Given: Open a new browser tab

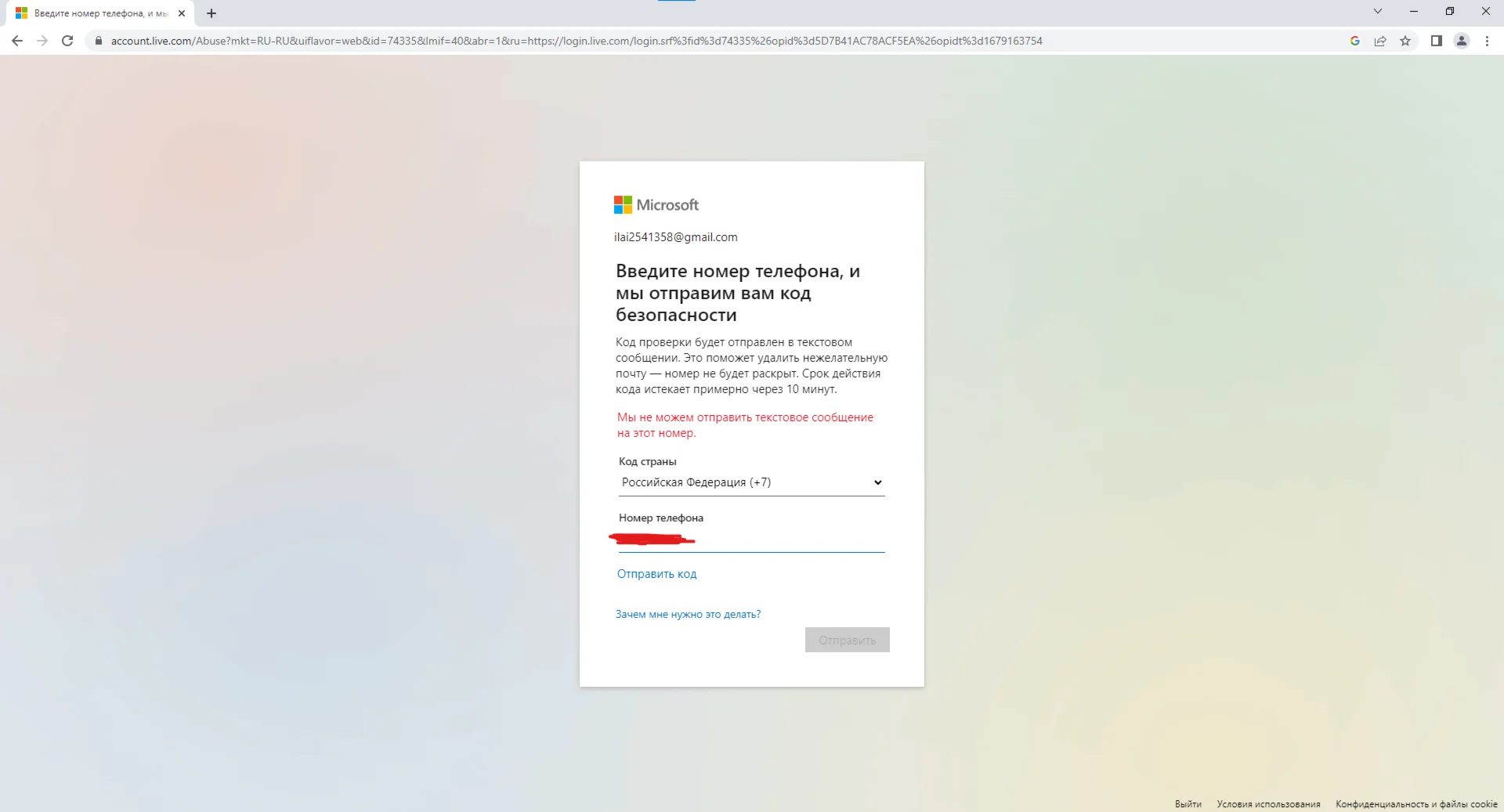Looking at the screenshot, I should tap(211, 13).
